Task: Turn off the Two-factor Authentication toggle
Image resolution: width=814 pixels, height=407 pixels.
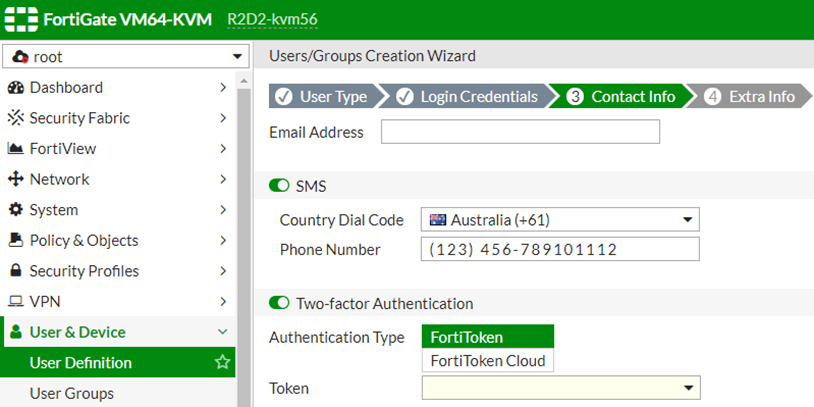Action: (x=279, y=303)
